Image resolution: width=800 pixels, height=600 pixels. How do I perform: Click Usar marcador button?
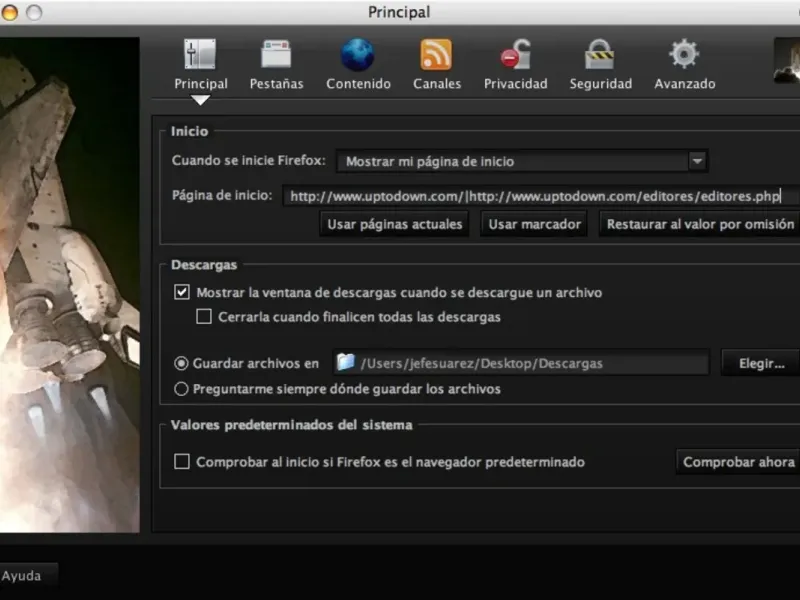point(534,224)
